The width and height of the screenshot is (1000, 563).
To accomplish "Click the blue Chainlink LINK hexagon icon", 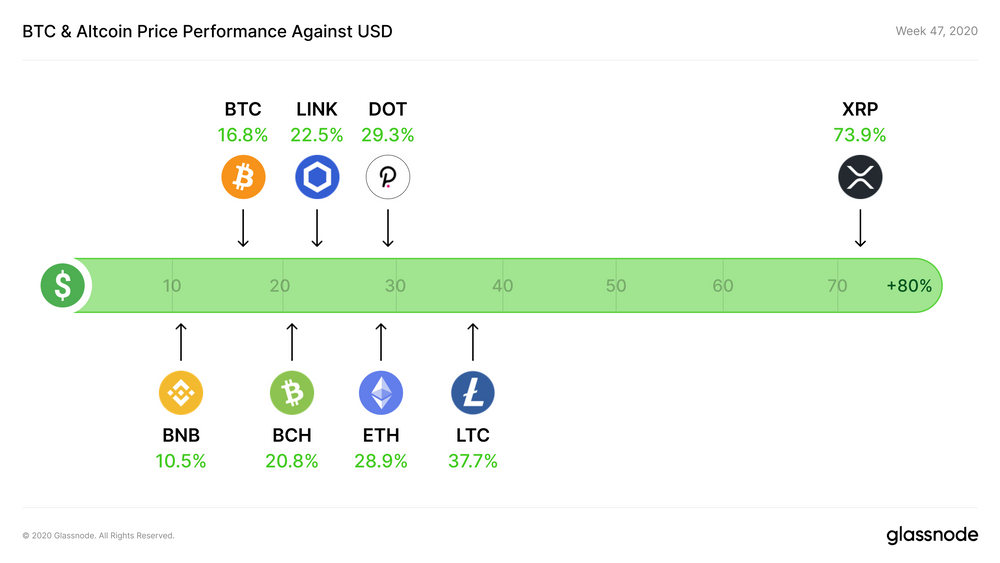I will point(317,177).
